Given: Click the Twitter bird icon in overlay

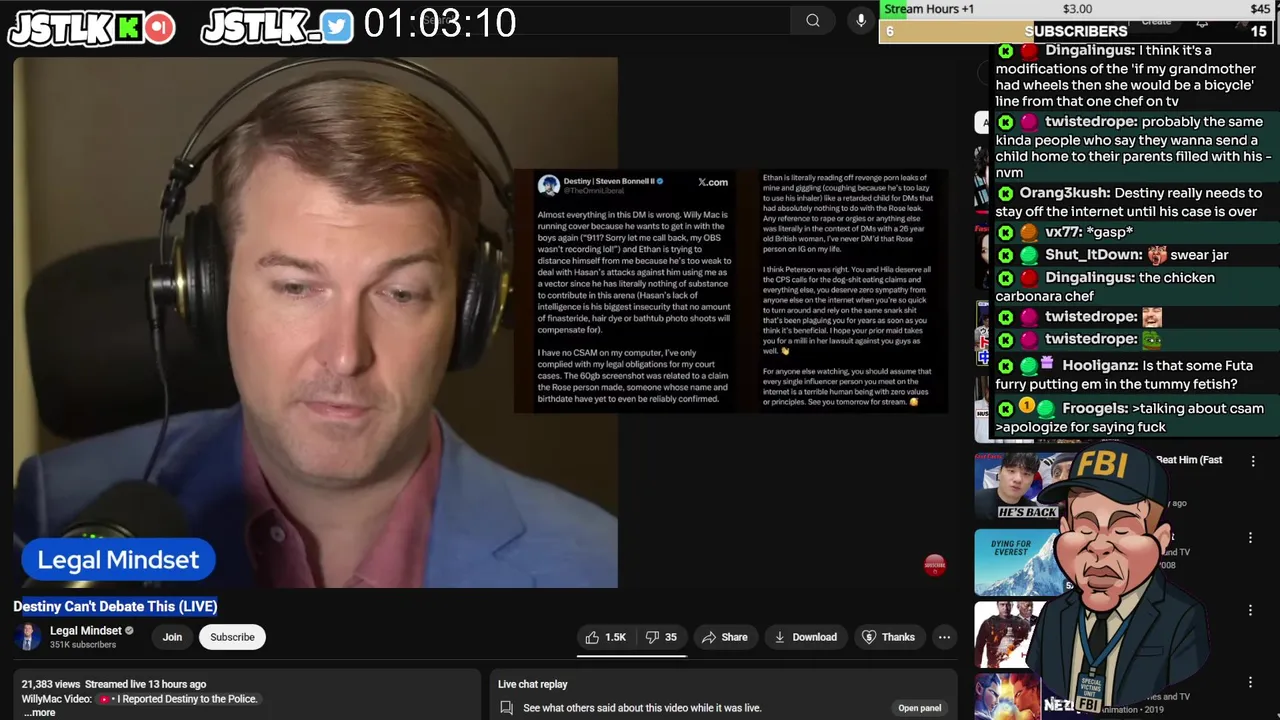Looking at the screenshot, I should coord(337,28).
